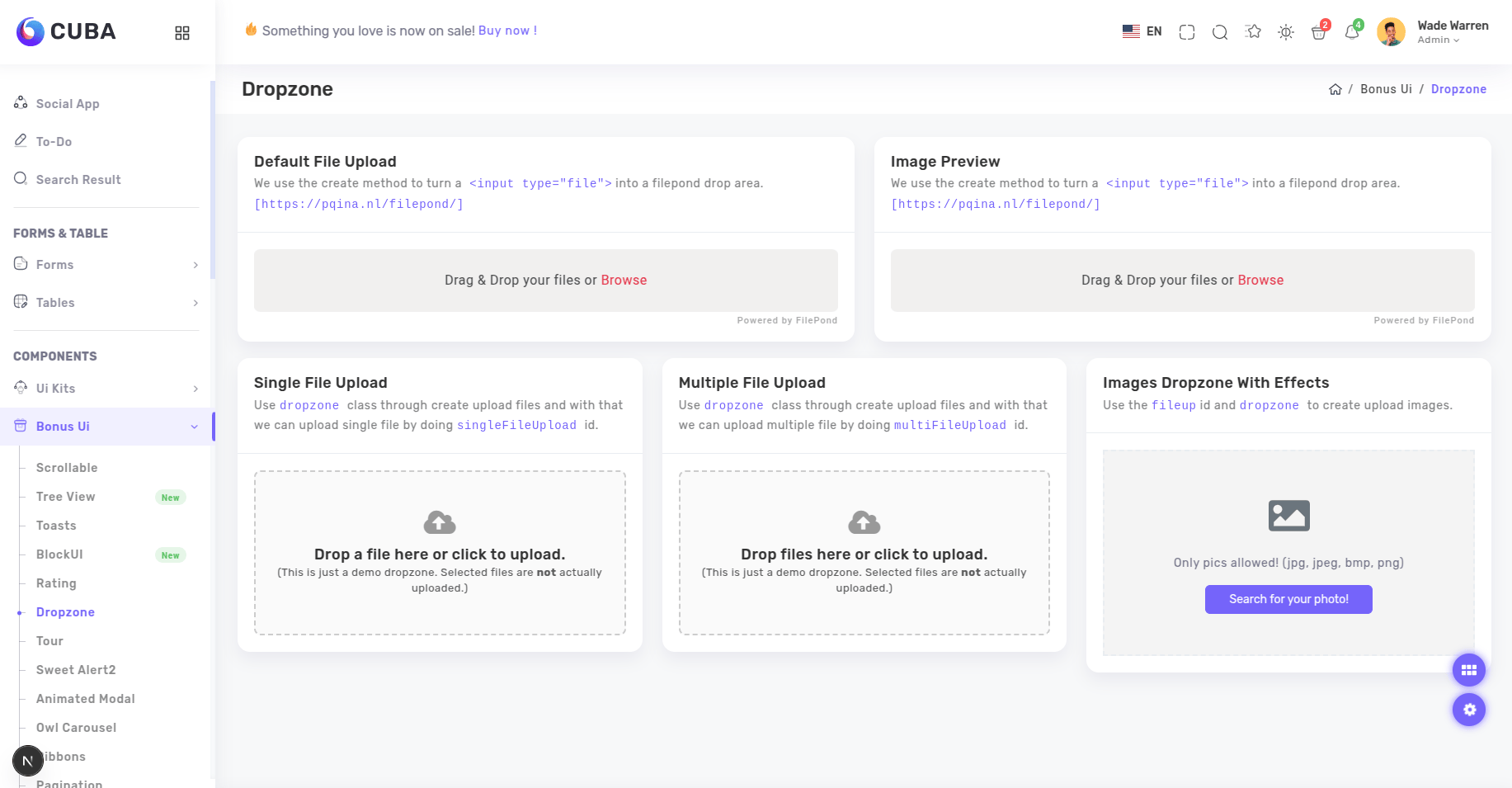Click the Tables sidebar icon
The image size is (1512, 788).
coord(21,301)
